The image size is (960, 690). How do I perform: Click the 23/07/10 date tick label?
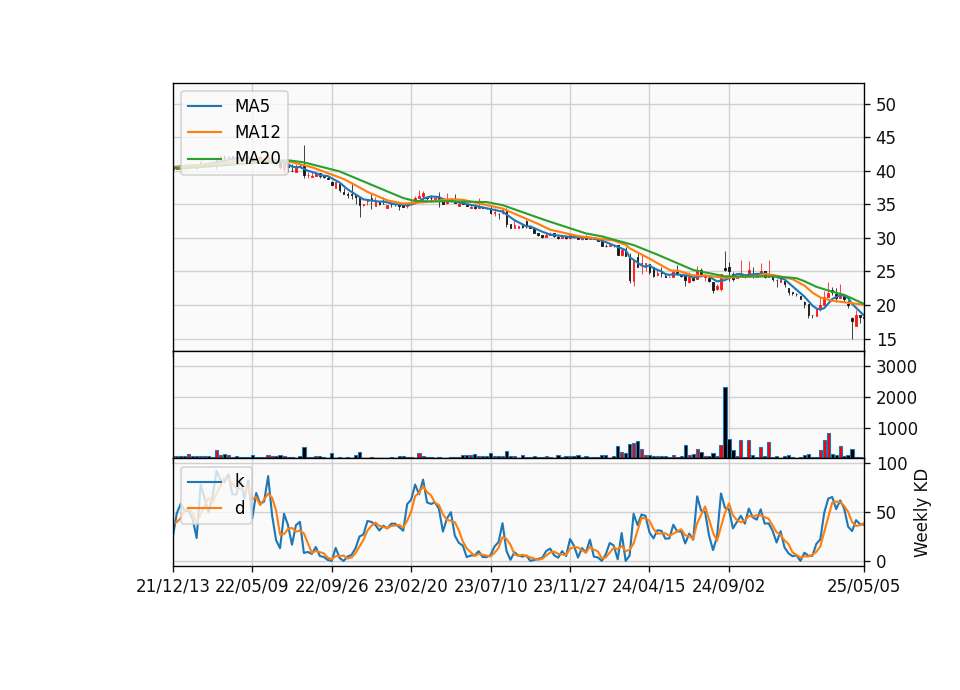pyautogui.click(x=490, y=586)
